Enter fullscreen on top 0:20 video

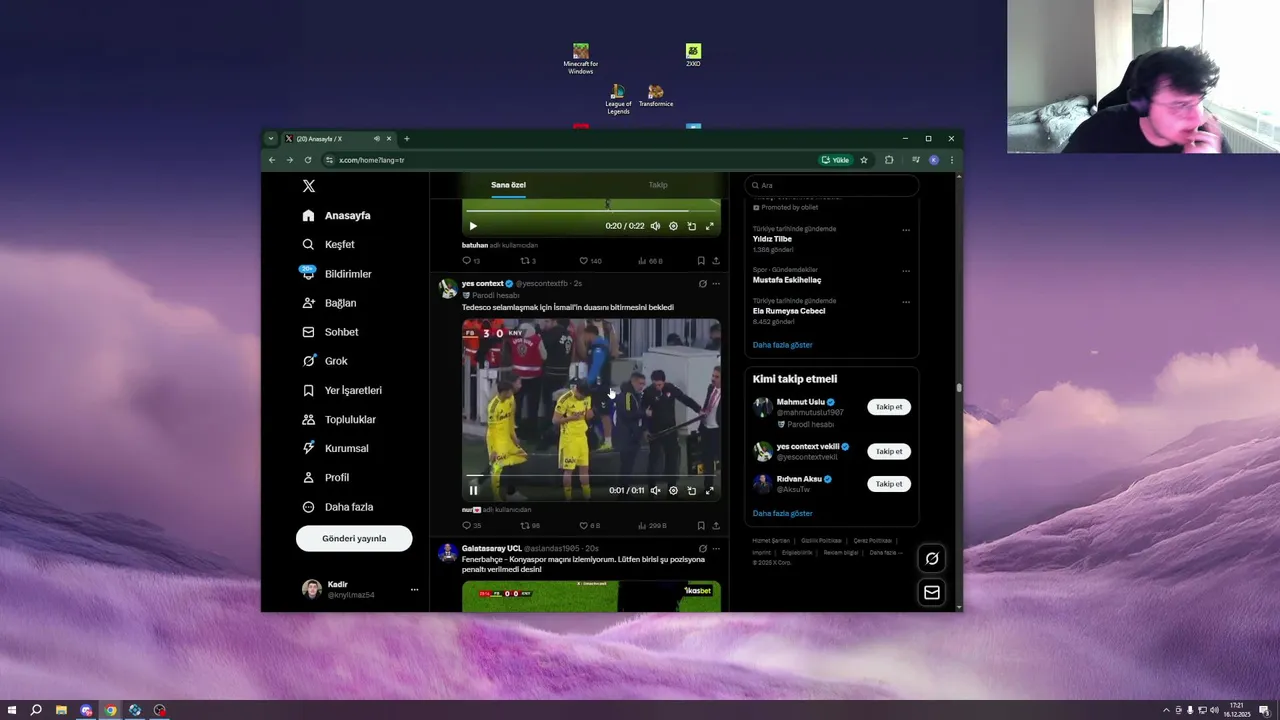(x=710, y=226)
